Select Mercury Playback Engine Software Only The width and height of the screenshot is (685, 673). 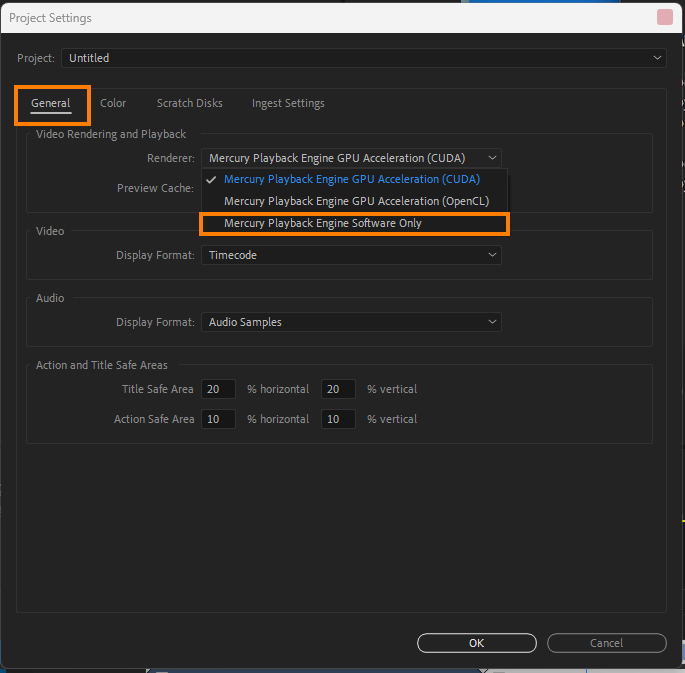(354, 224)
